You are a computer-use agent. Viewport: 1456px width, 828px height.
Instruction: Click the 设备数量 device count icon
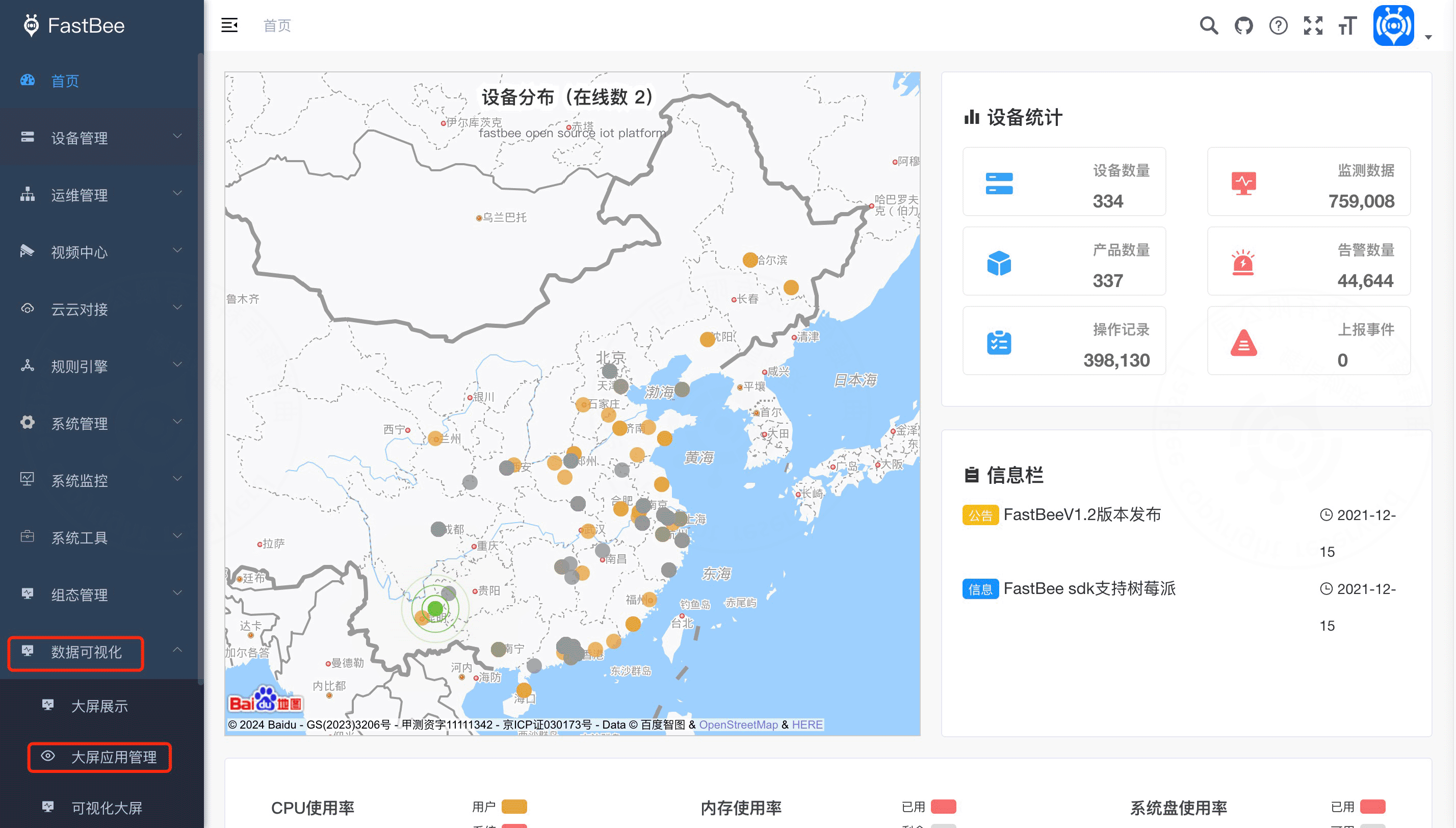[x=999, y=183]
